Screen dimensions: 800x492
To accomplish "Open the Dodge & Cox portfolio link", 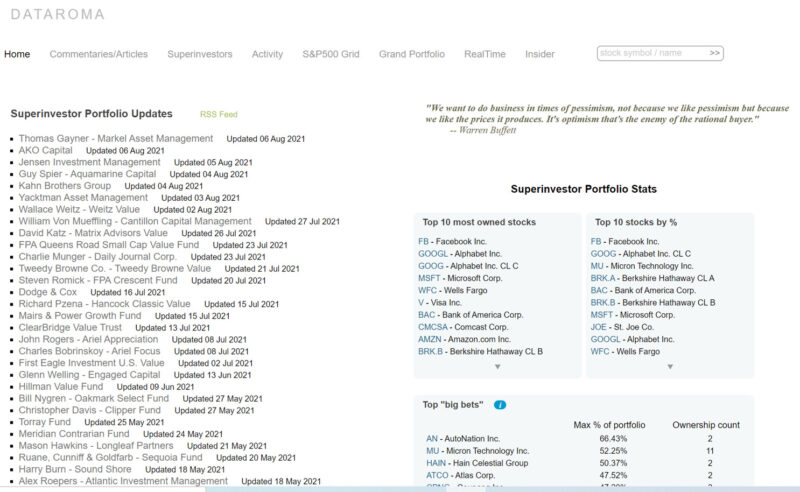I will (50, 292).
